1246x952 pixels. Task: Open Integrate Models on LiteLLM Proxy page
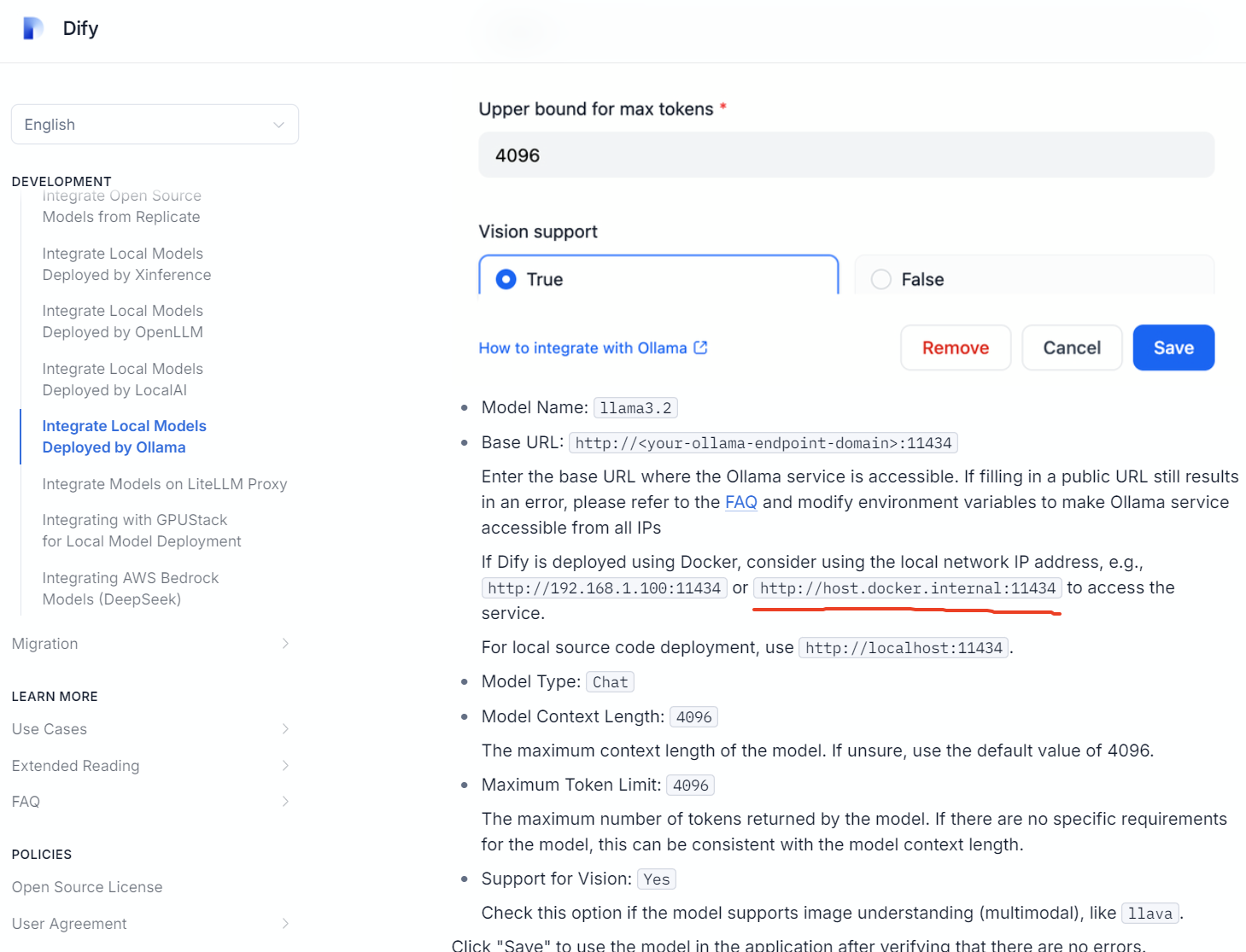pyautogui.click(x=165, y=484)
